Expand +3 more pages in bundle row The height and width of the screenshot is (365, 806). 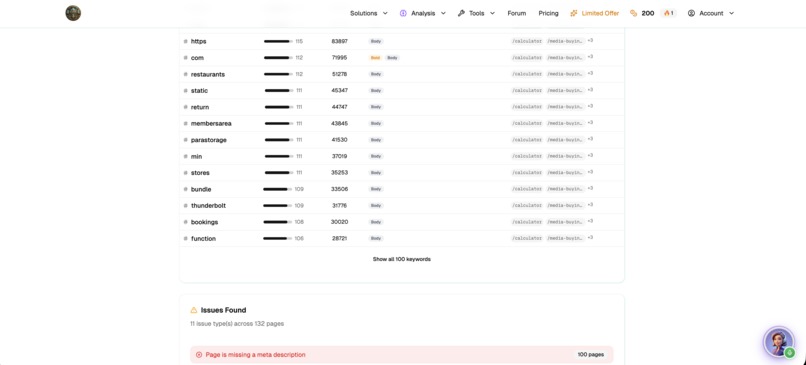pyautogui.click(x=590, y=189)
